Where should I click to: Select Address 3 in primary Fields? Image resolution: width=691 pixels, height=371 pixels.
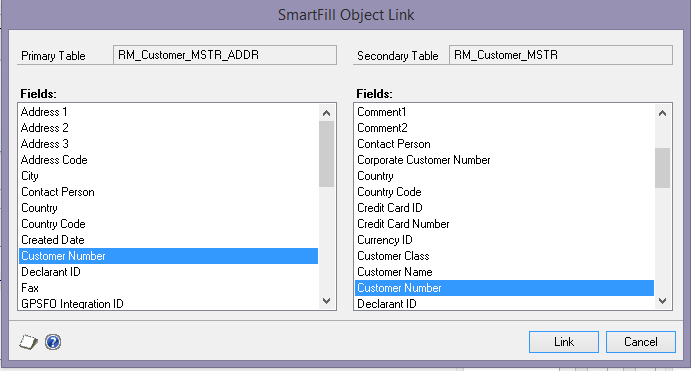(168, 144)
